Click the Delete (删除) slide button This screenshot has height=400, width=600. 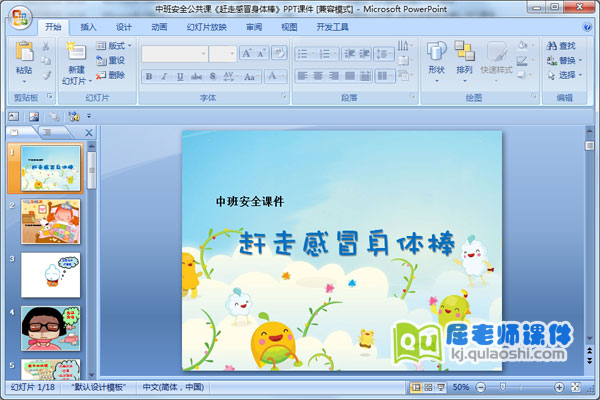[x=111, y=75]
